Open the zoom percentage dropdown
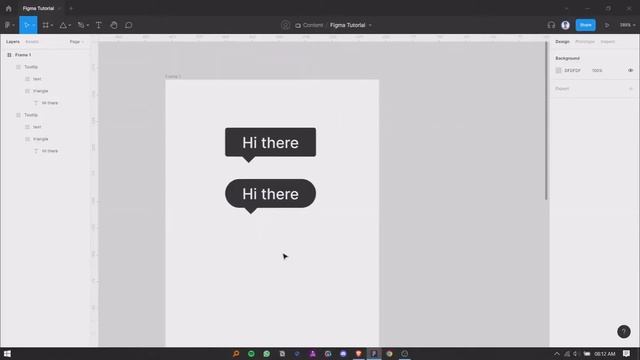 (627, 25)
